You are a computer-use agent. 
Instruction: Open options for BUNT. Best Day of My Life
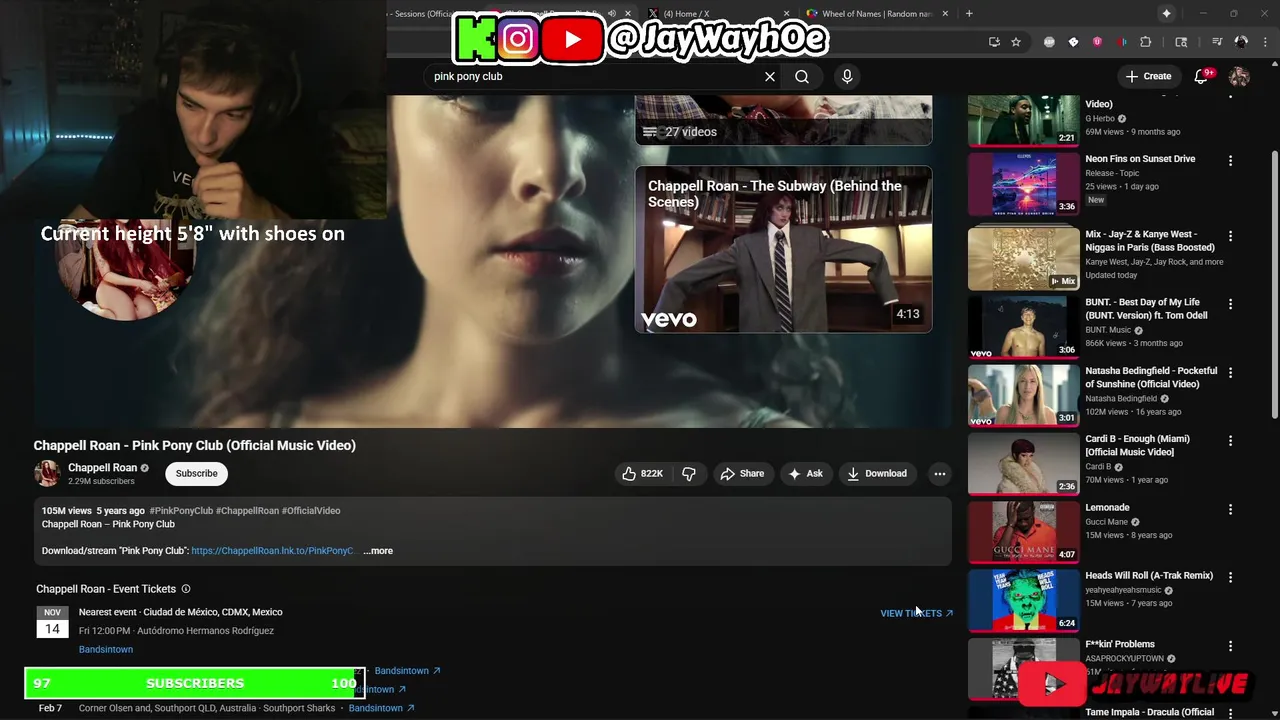coord(1230,304)
